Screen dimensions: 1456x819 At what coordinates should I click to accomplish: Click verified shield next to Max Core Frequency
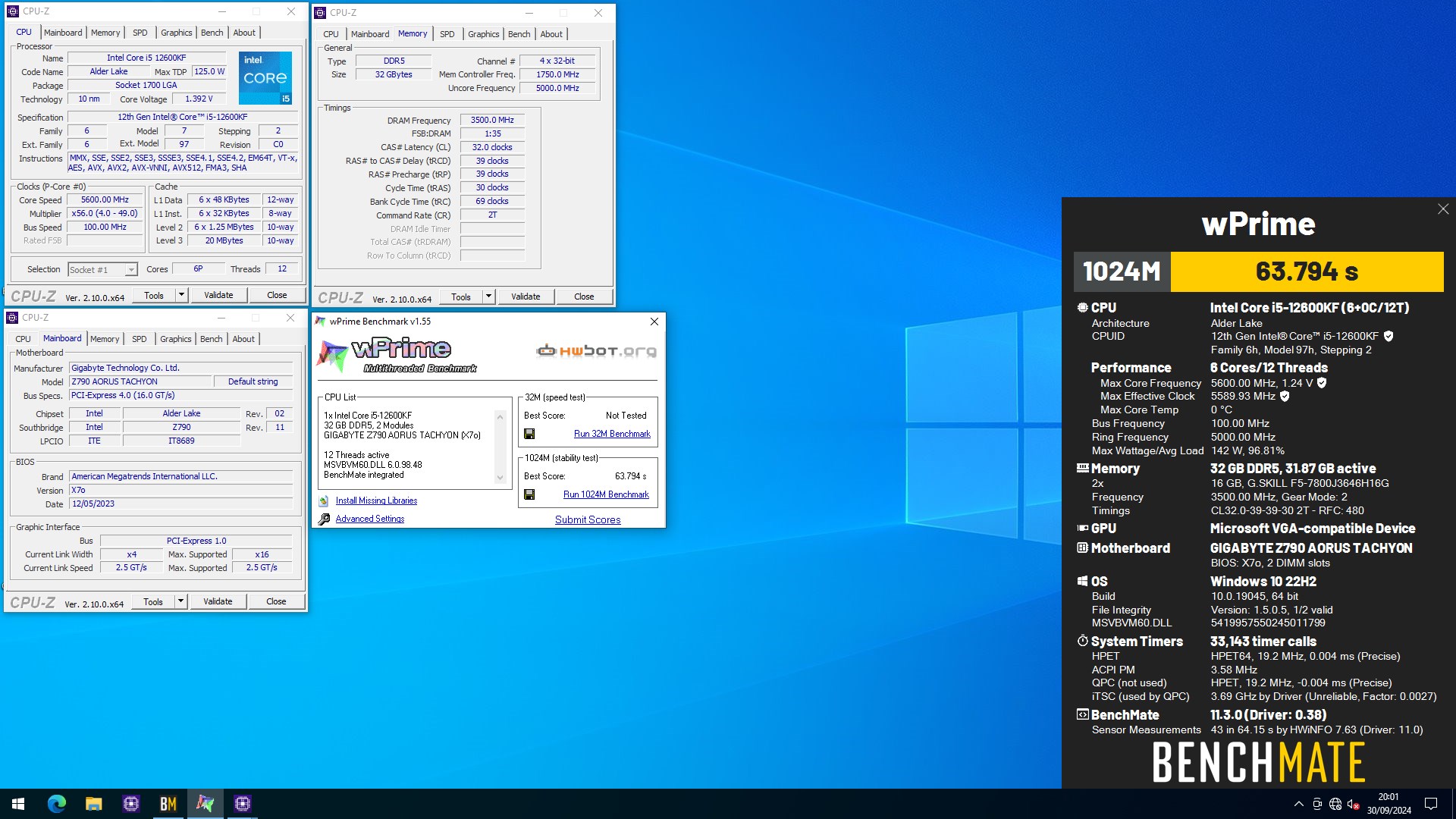click(1322, 383)
